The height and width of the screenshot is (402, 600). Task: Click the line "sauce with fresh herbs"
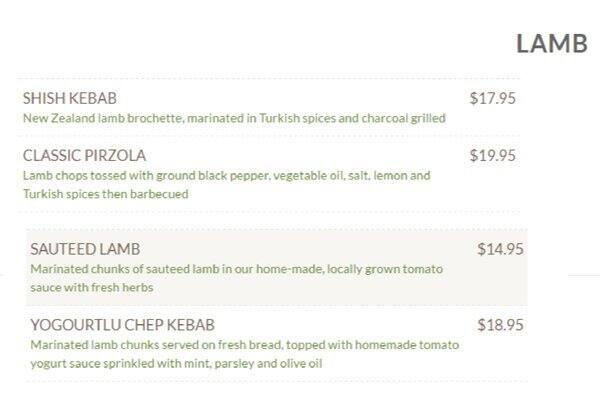(91, 287)
